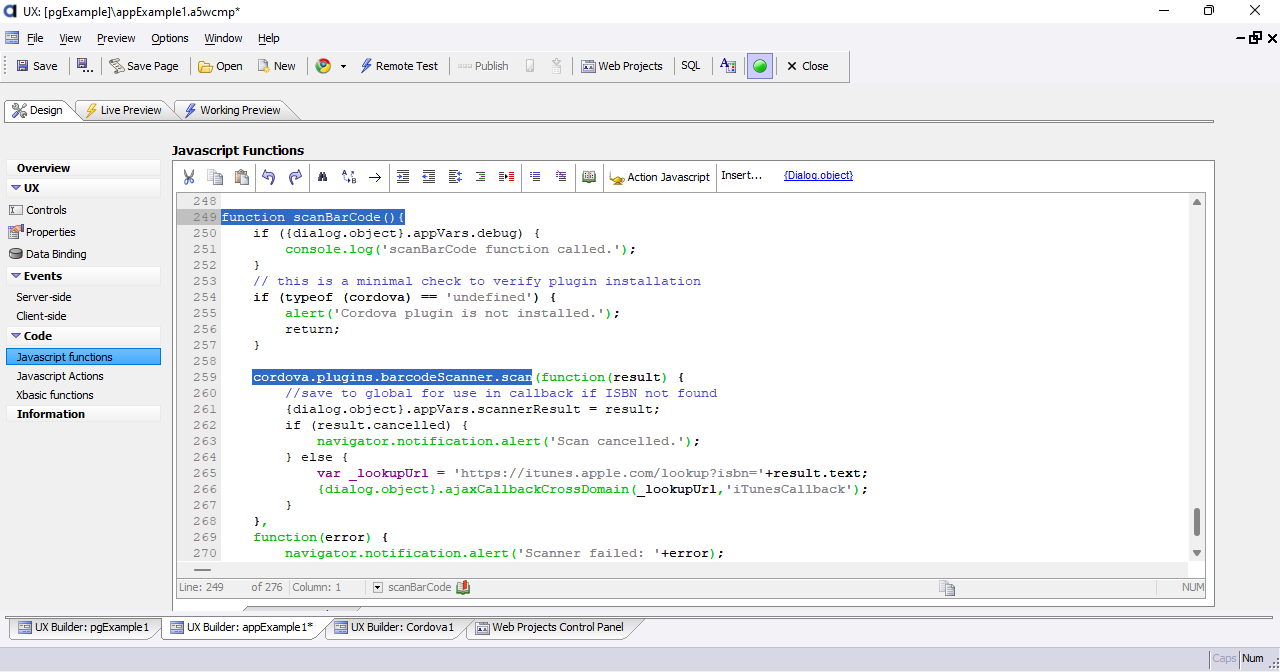Click the auto-format code icon
The width and height of the screenshot is (1280, 672).
click(455, 177)
